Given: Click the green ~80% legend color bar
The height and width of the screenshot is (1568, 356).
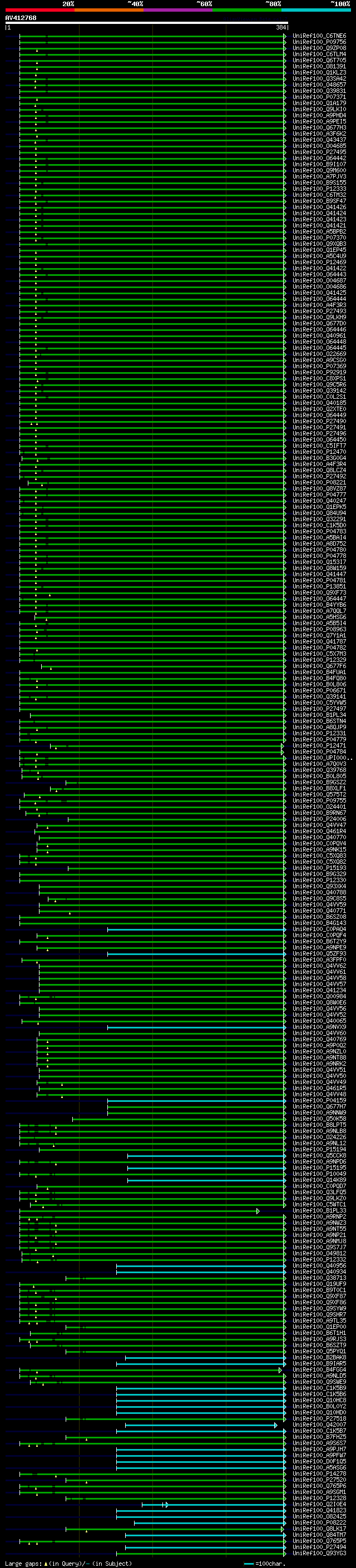Looking at the screenshot, I should pyautogui.click(x=247, y=11).
